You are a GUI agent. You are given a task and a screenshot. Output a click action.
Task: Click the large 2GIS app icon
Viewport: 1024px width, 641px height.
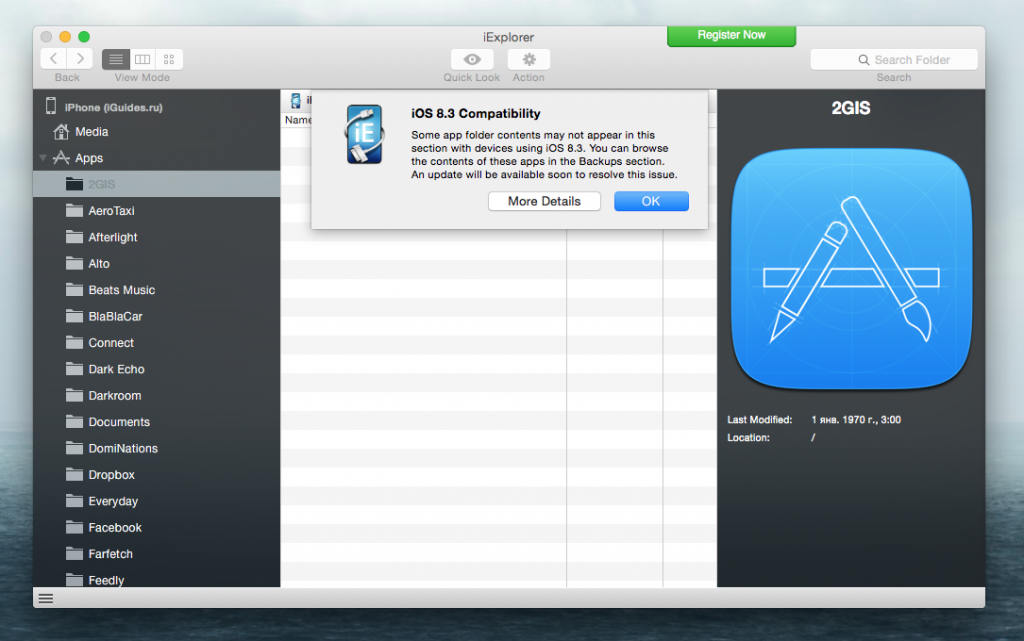851,269
